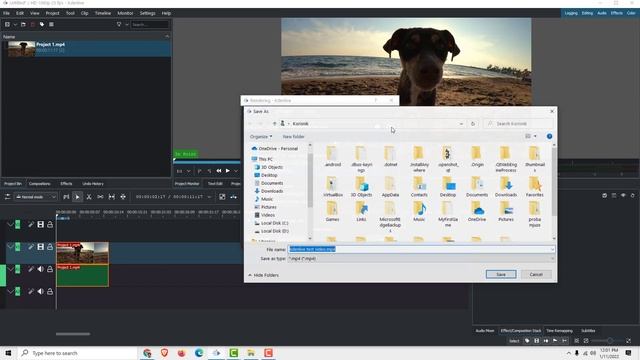640x360 pixels.
Task: Toggle the eye icon in the effect stack header
Action: 623,196
